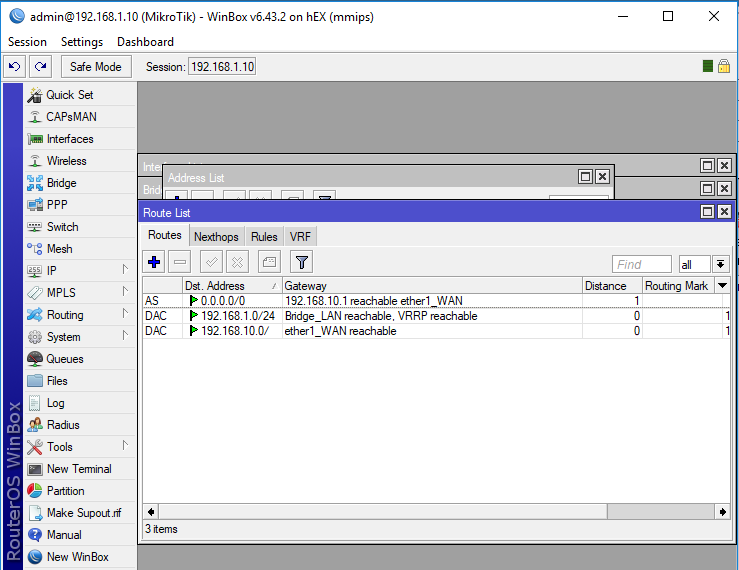Viewport: 739px width, 570px height.
Task: Sort by Dst. Address column header
Action: 232,286
